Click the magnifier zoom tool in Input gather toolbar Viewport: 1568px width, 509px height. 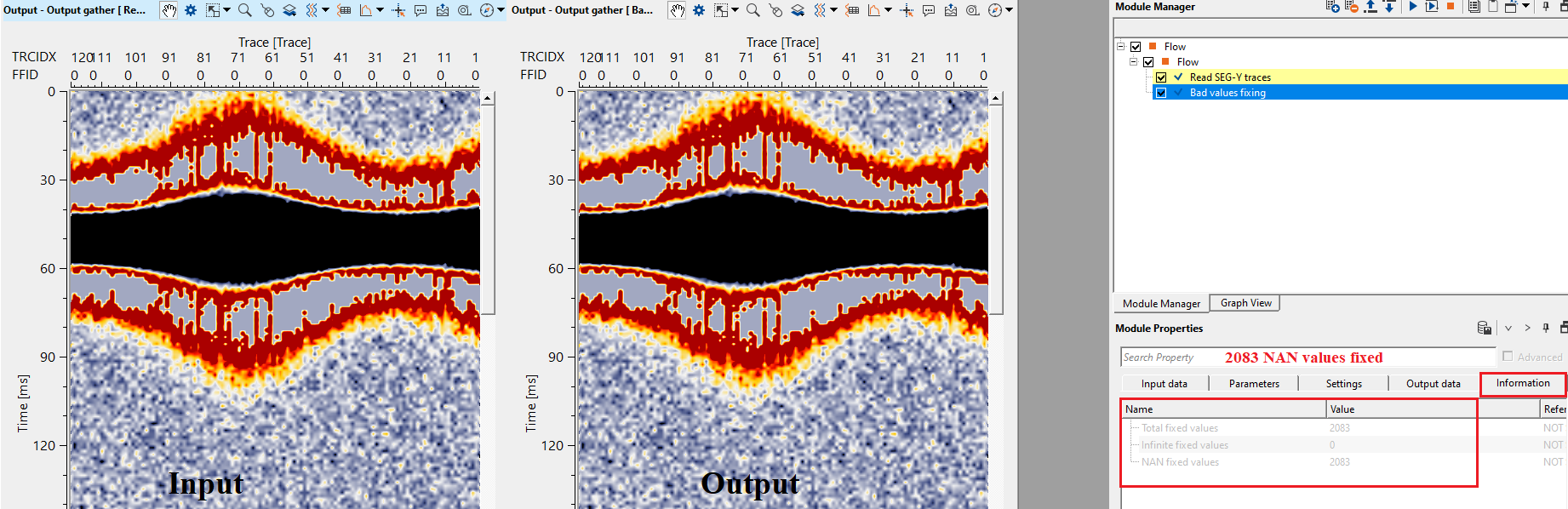click(244, 10)
